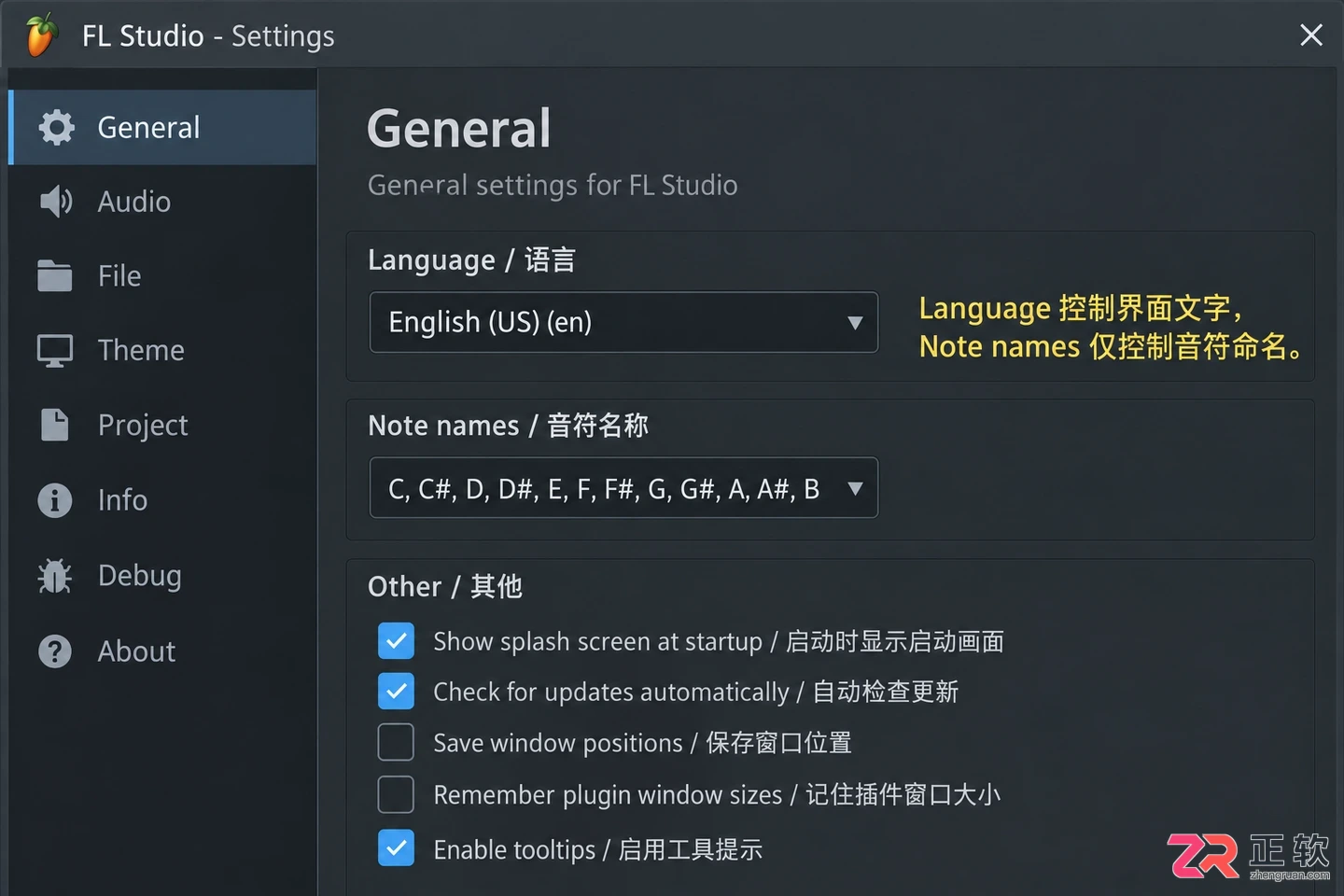Click the Info circle icon
The height and width of the screenshot is (896, 1344).
point(55,500)
